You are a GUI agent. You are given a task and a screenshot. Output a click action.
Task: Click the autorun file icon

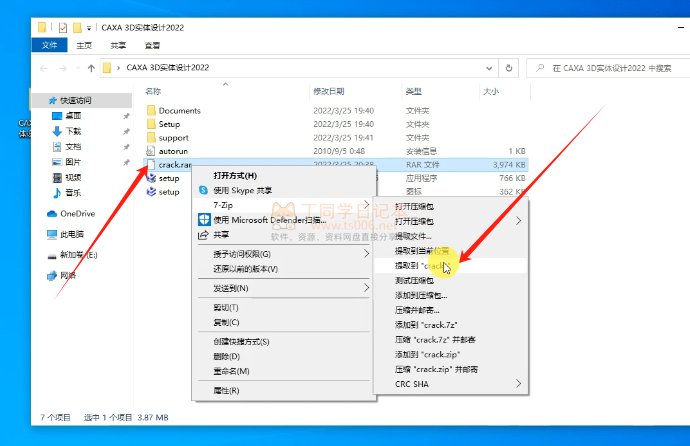point(151,151)
